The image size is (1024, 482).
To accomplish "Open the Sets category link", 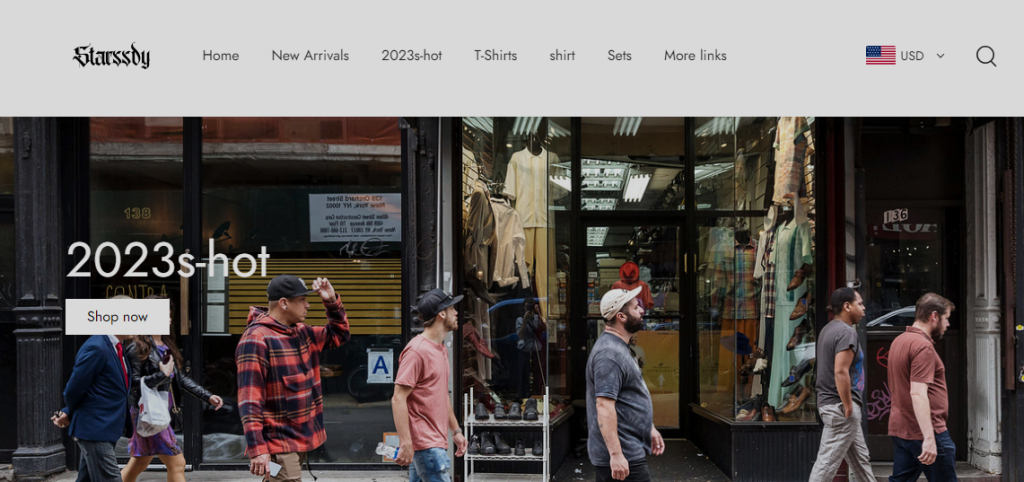I will pos(619,56).
